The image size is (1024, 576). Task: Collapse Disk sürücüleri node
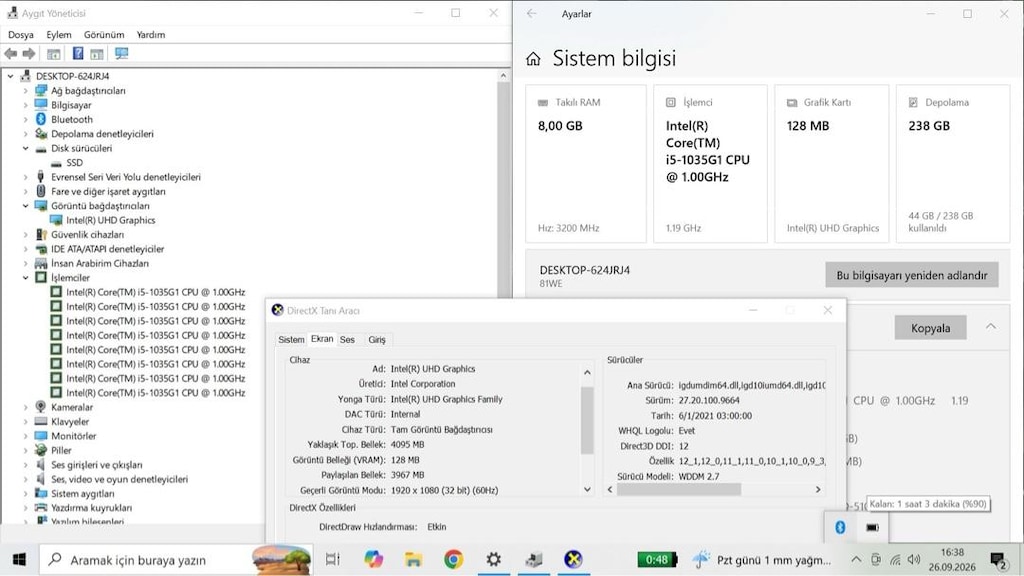pyautogui.click(x=25, y=148)
